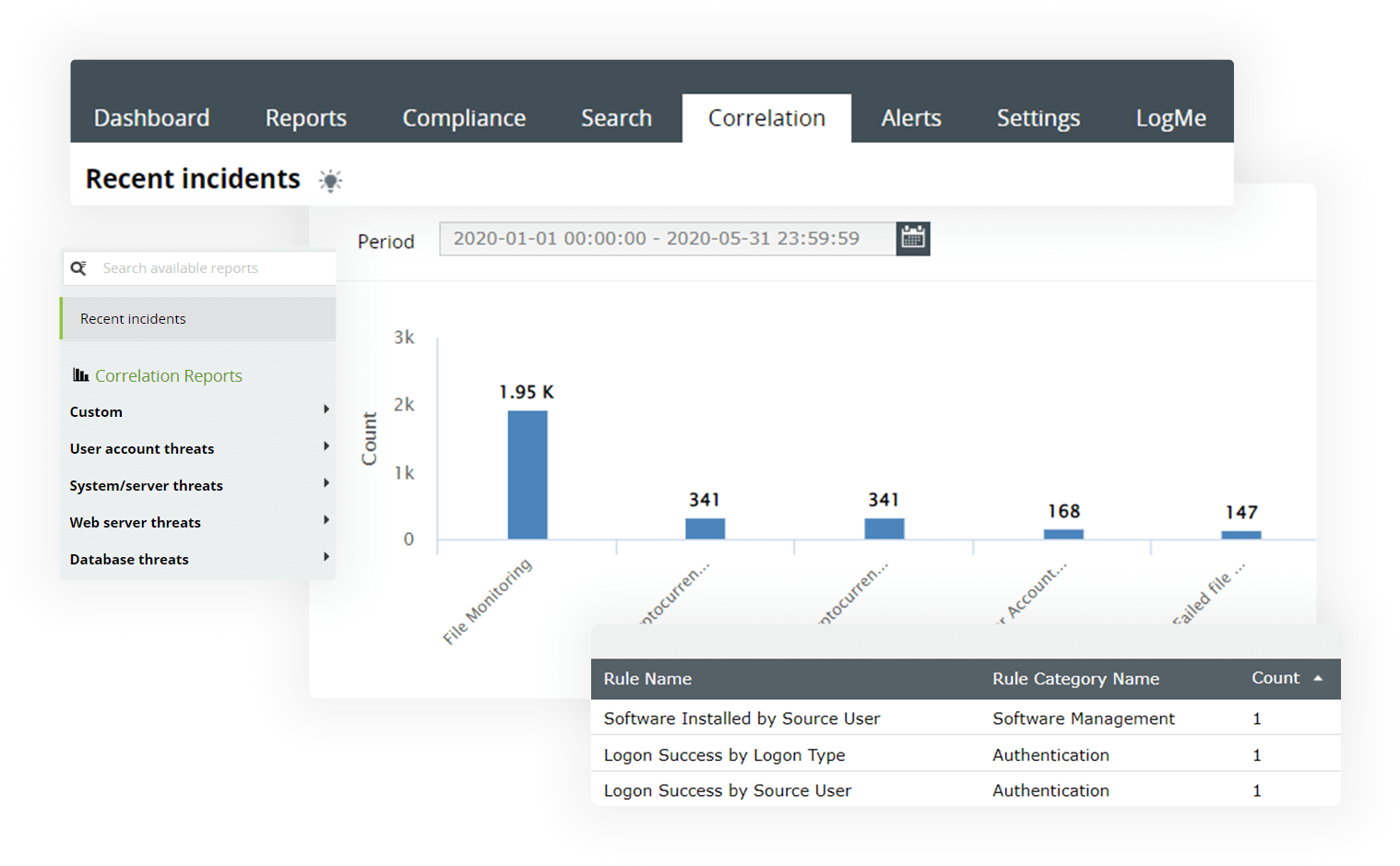This screenshot has width=1400, height=866.
Task: Open the Dashboard tab
Action: pyautogui.click(x=152, y=118)
